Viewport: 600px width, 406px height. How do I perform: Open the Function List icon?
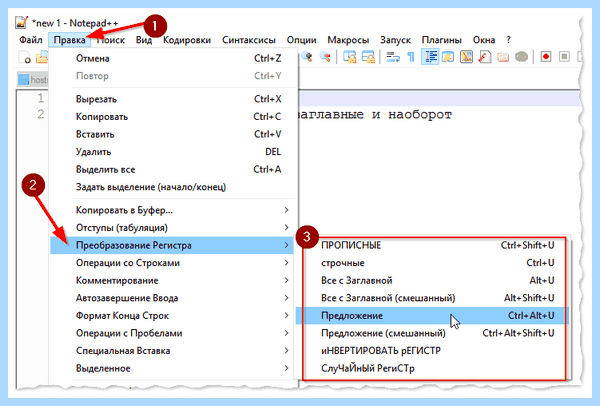(x=484, y=57)
